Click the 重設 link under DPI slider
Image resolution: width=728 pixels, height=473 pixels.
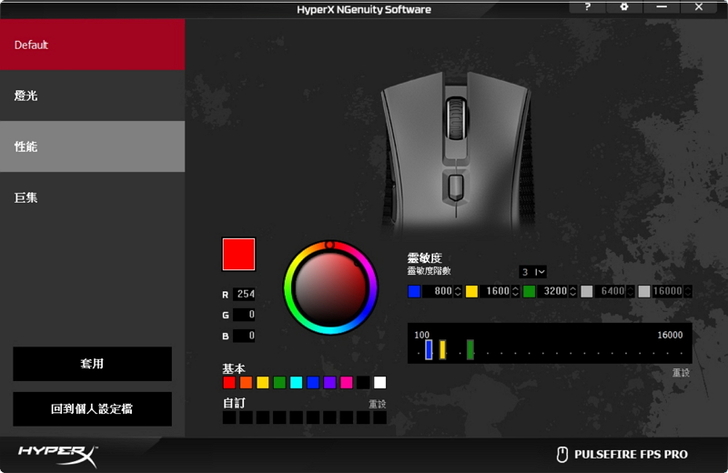pyautogui.click(x=681, y=372)
